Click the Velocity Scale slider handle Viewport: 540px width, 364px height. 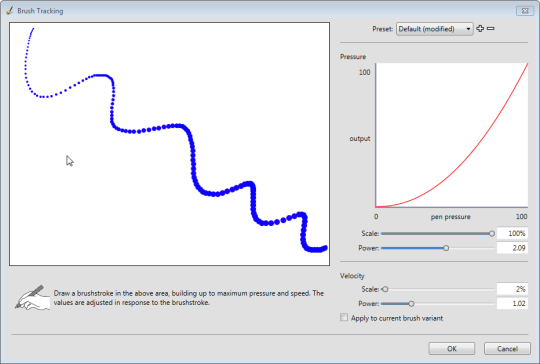click(x=385, y=289)
